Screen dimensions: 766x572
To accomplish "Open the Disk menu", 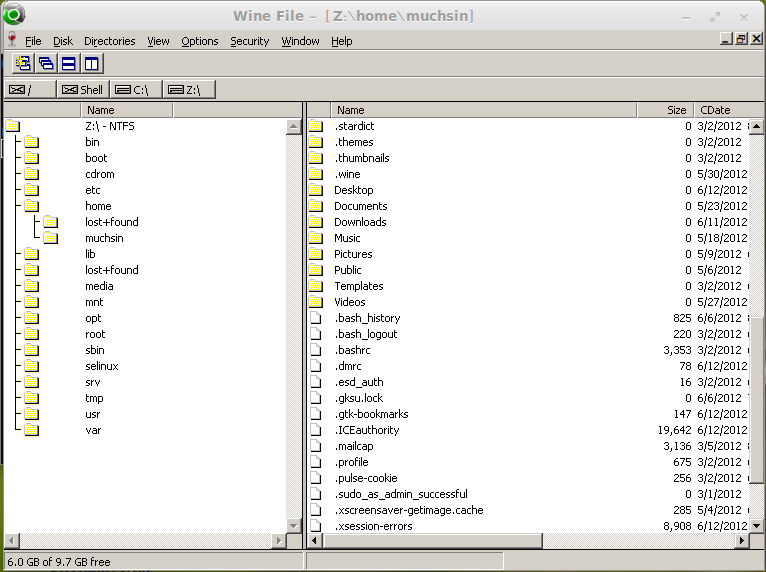I will [63, 41].
